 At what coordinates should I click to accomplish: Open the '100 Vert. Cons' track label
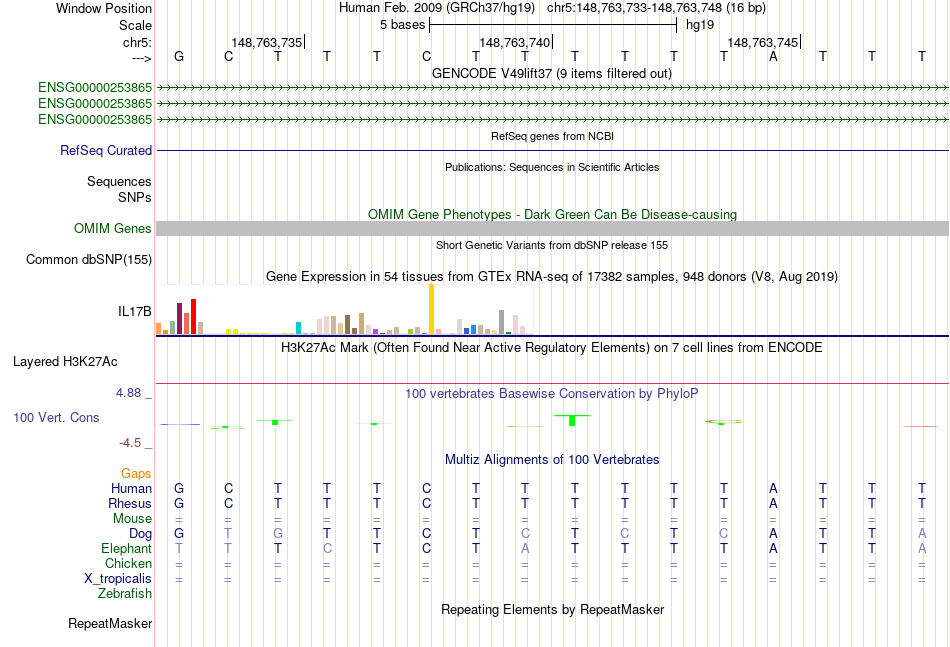coord(56,417)
